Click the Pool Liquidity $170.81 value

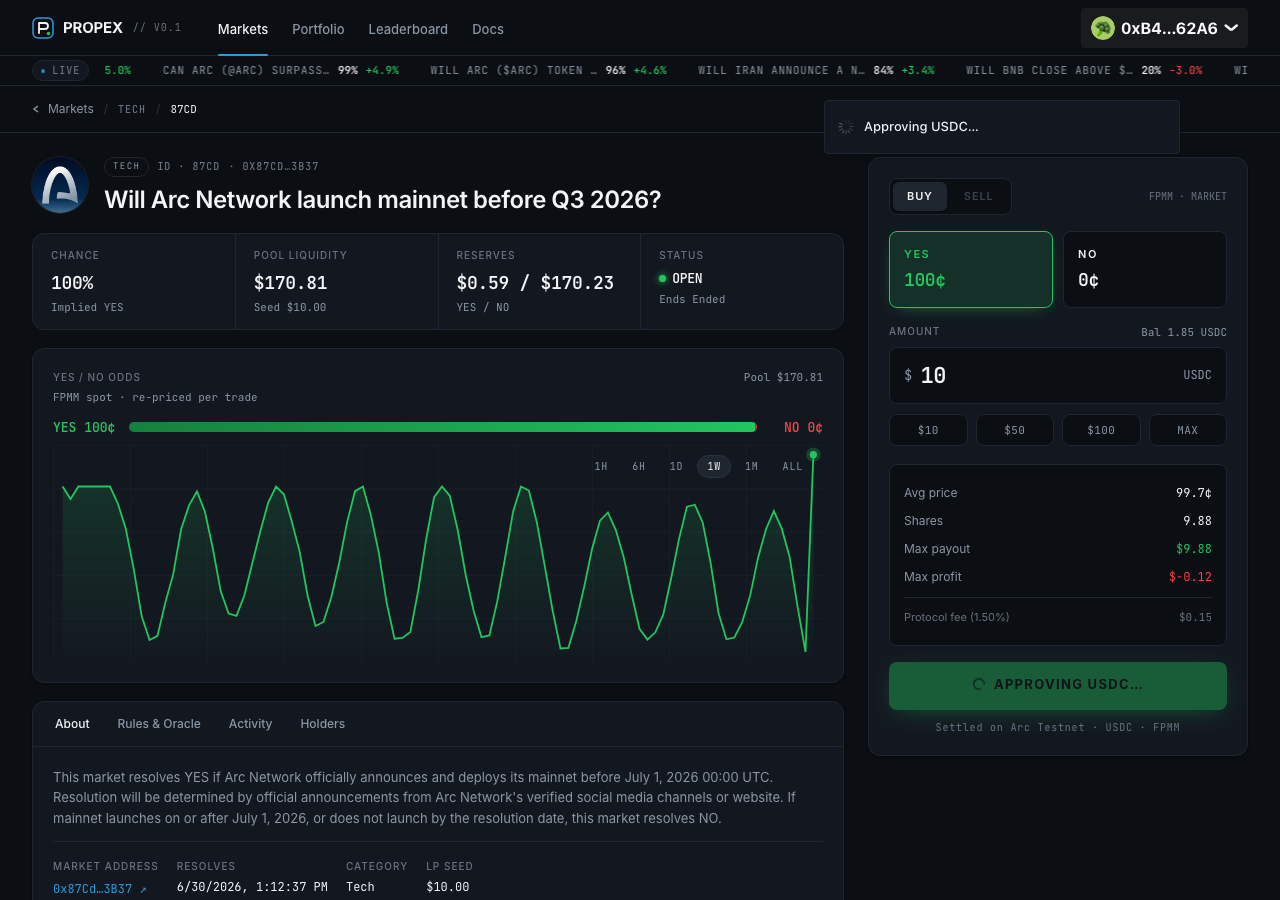tap(291, 283)
